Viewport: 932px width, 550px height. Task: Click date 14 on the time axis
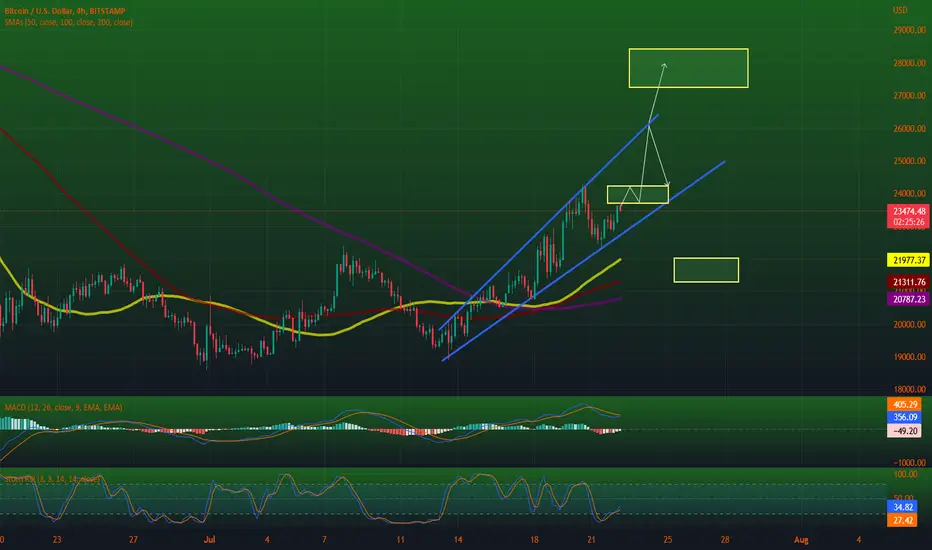458,540
